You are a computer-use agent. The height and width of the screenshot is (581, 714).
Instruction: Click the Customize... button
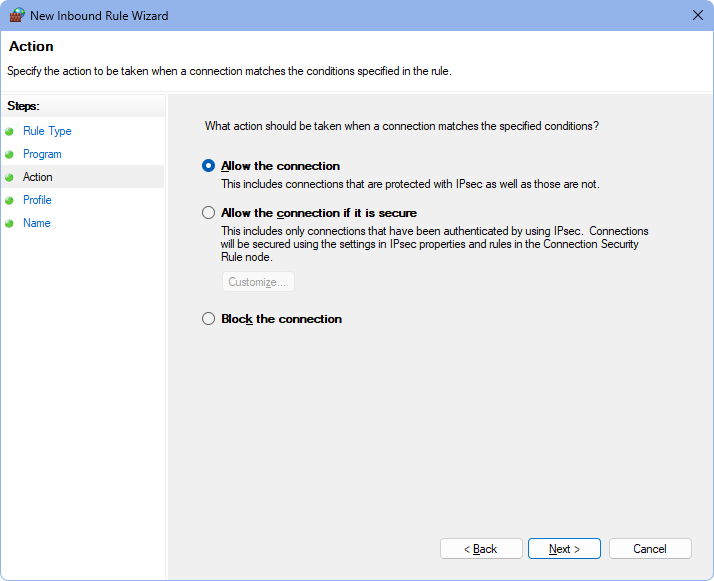(x=258, y=282)
